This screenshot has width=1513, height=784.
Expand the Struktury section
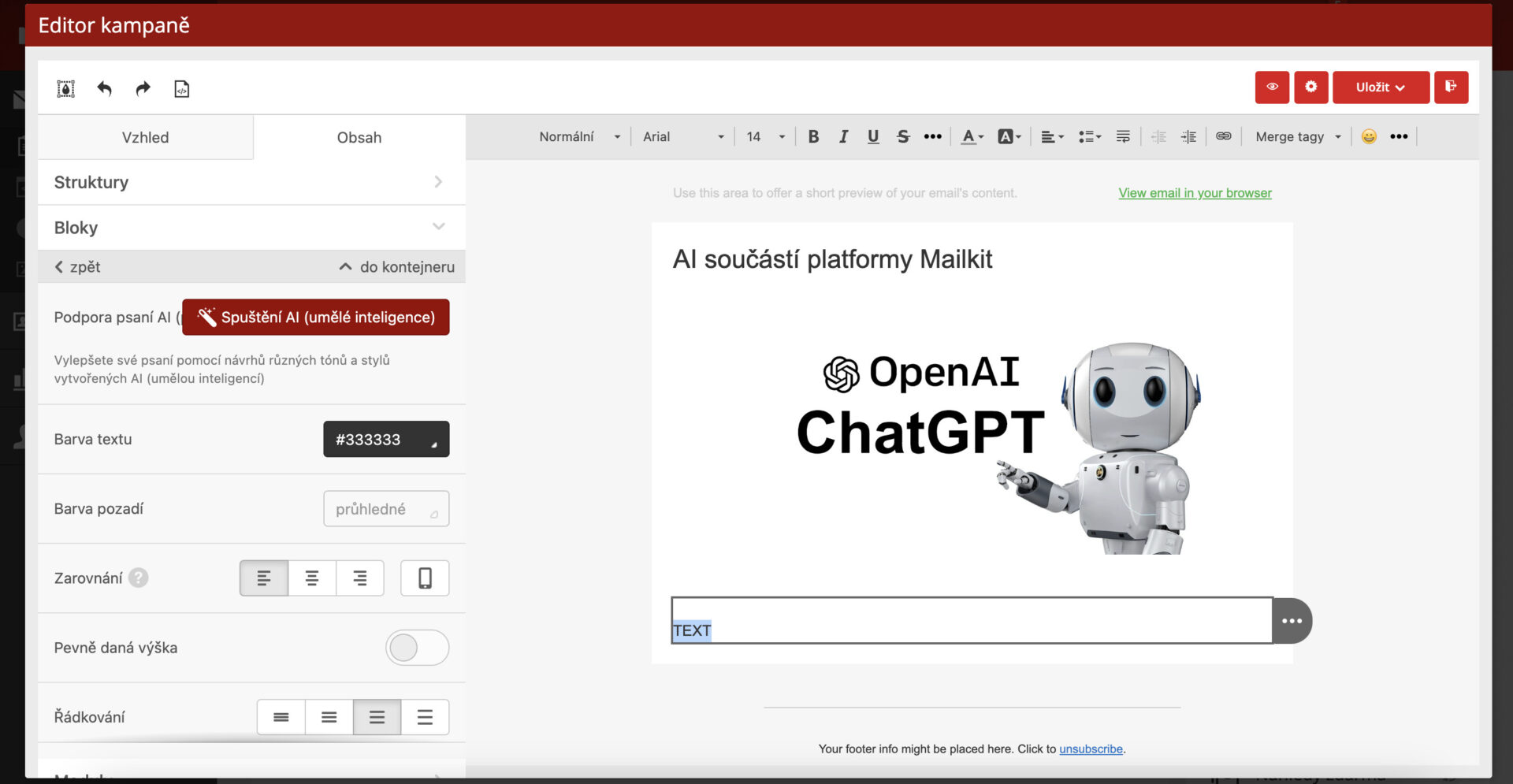click(251, 182)
